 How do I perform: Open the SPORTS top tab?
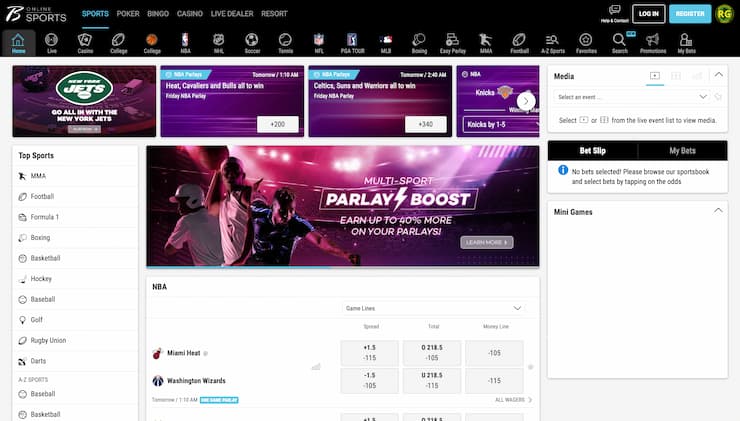[95, 14]
